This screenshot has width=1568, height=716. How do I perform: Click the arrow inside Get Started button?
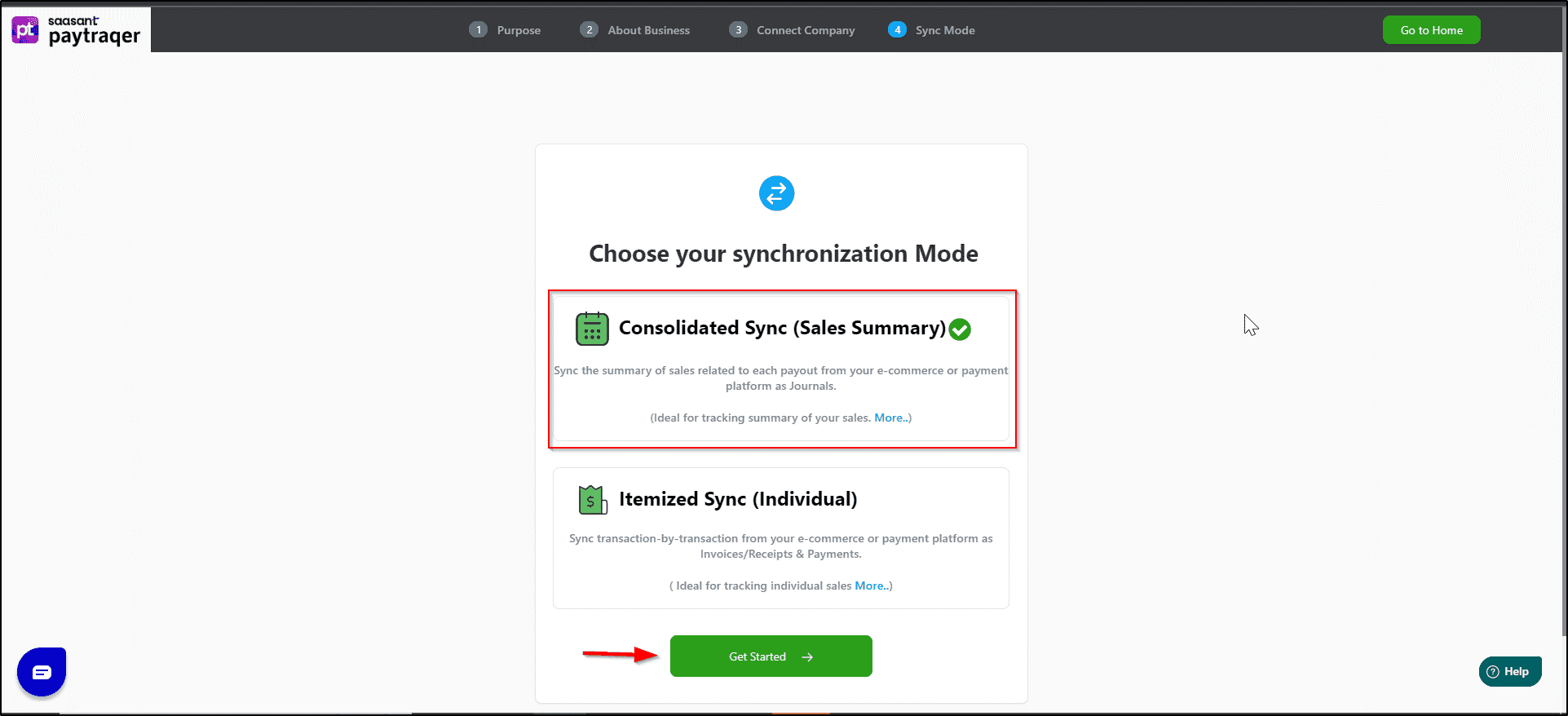click(806, 656)
